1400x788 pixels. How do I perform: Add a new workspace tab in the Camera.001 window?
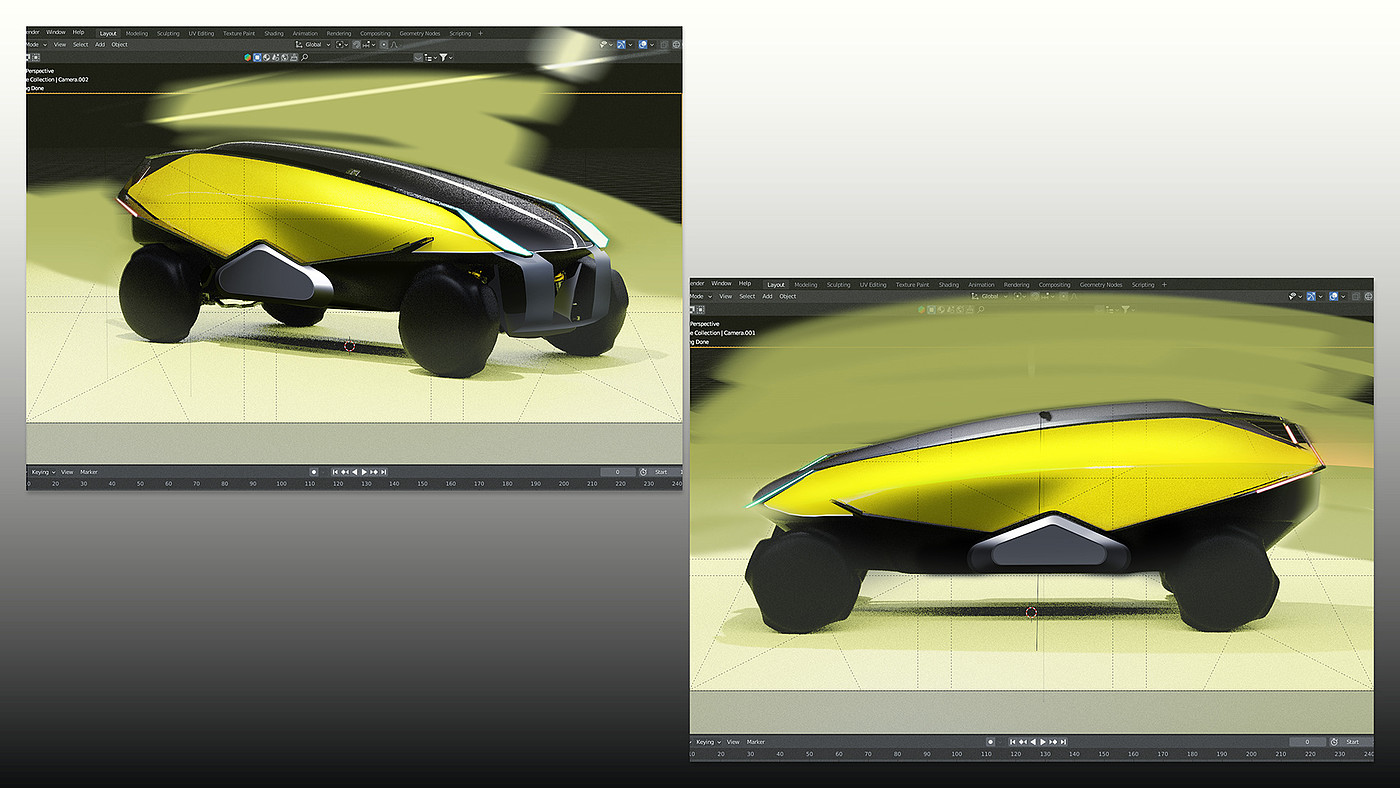pos(1164,284)
